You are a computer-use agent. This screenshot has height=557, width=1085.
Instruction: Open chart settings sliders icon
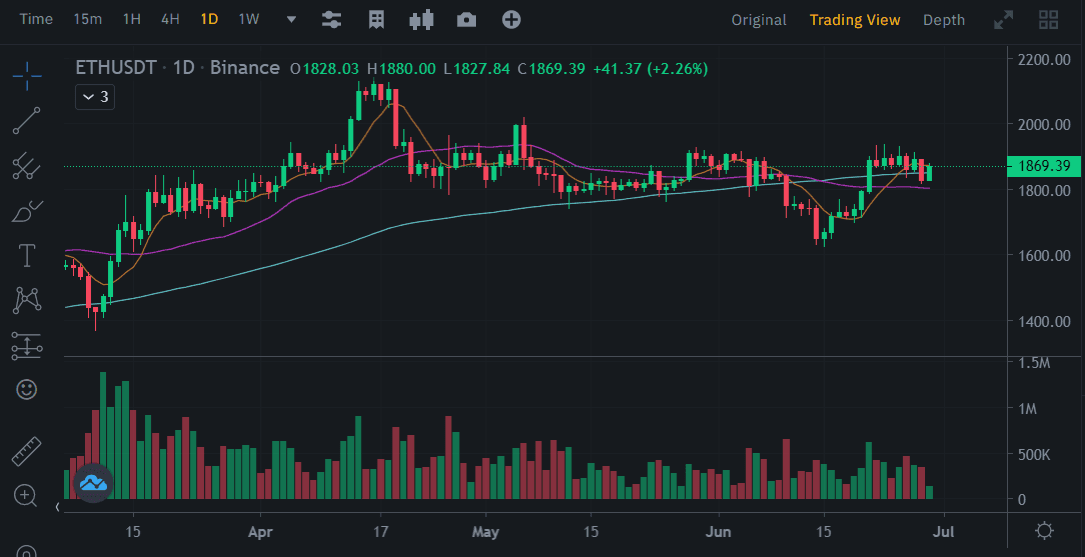(331, 20)
